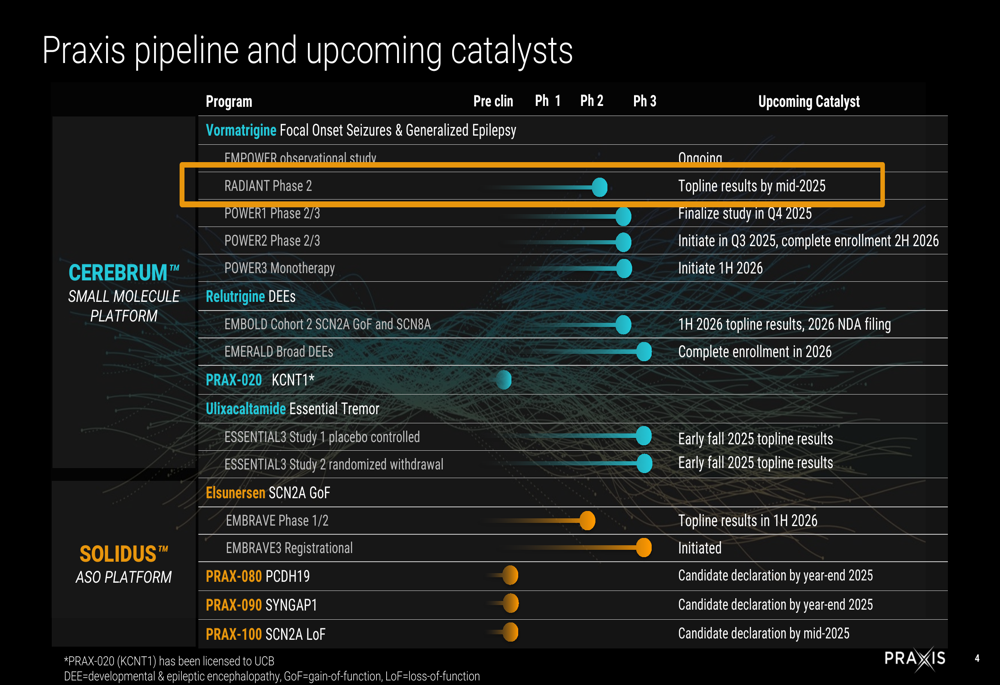
Task: Click the ESSENTIAL3 Study 1 progress dot
Action: click(643, 436)
